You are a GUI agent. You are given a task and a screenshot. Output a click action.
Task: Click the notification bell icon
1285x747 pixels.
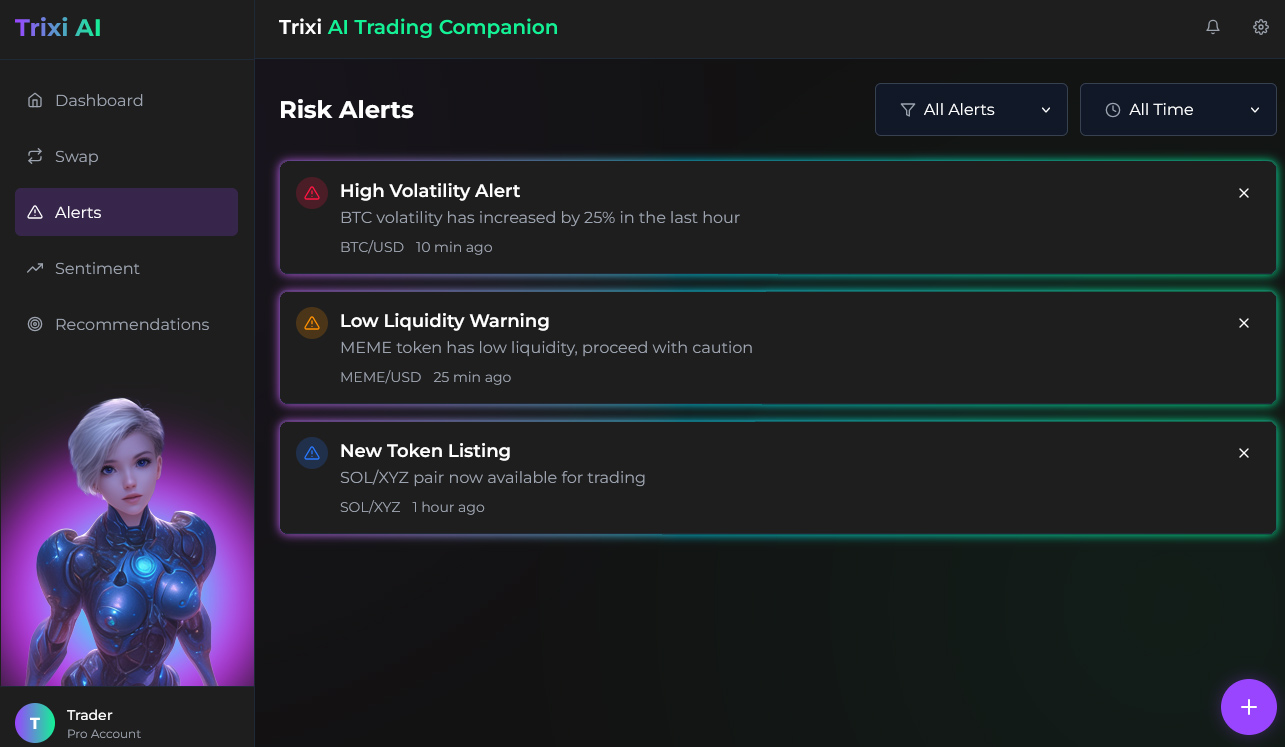(1213, 27)
